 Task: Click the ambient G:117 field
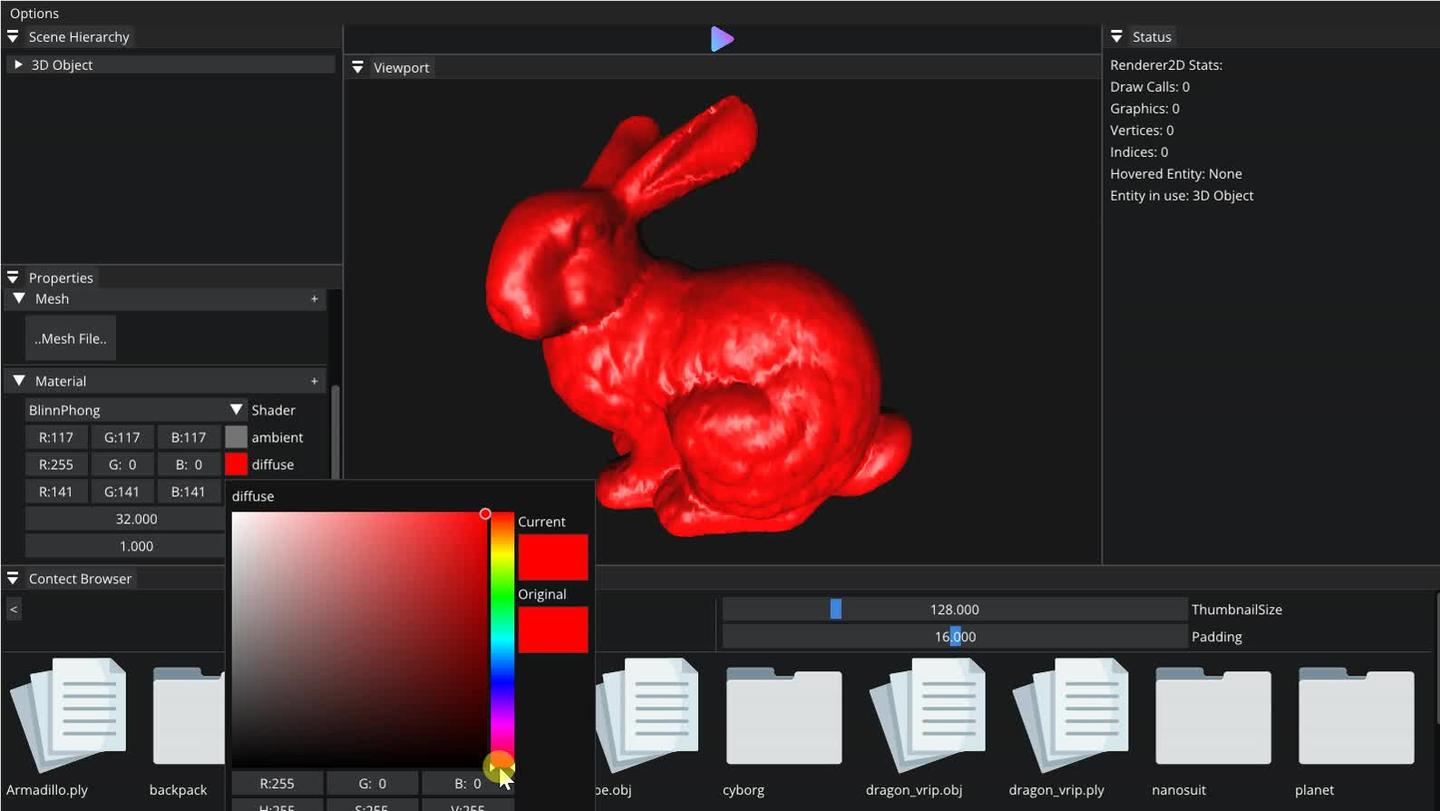(122, 437)
